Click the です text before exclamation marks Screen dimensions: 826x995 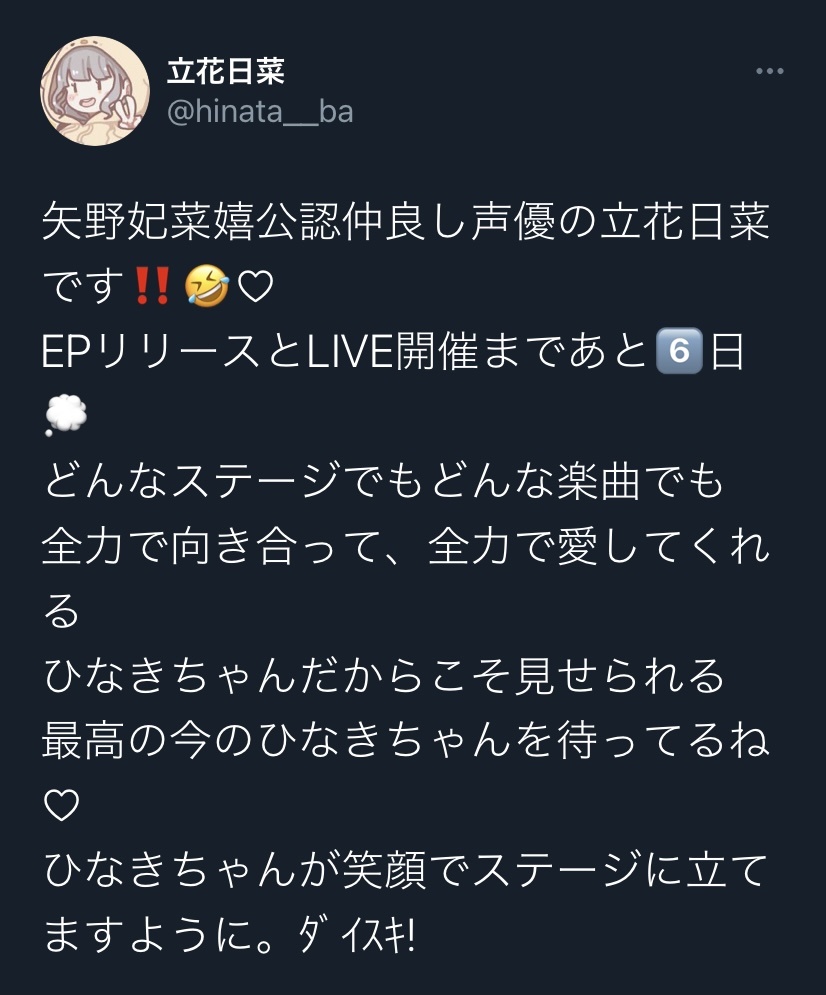[85, 286]
